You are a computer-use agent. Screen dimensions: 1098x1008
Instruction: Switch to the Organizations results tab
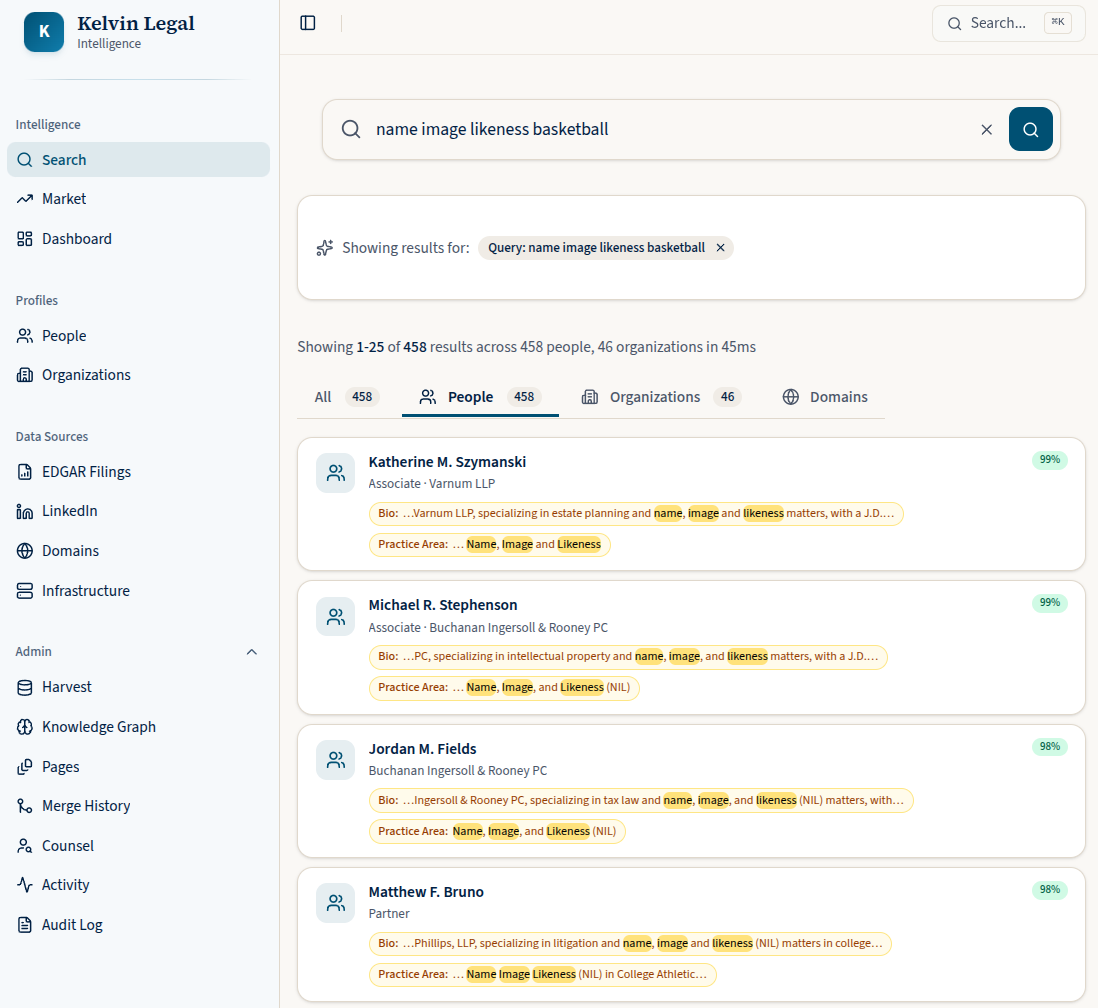[655, 396]
